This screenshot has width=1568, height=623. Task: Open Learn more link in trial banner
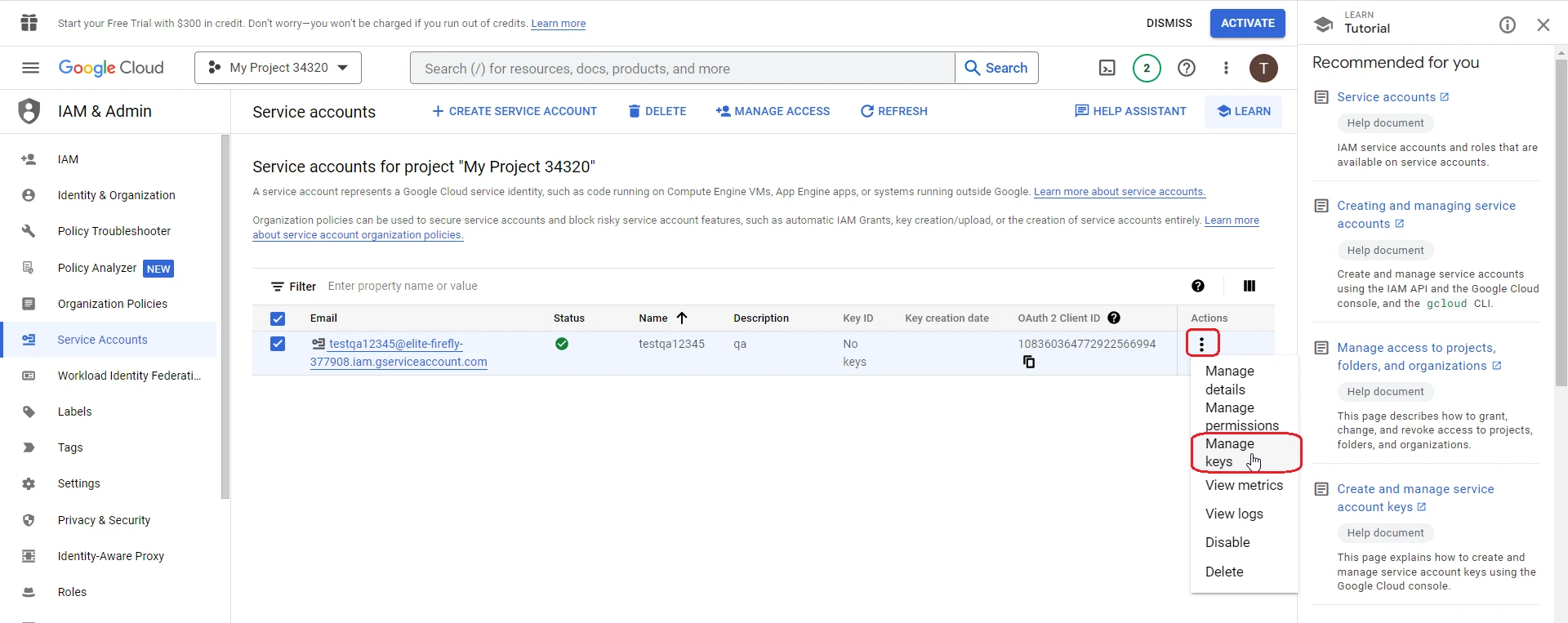[558, 24]
